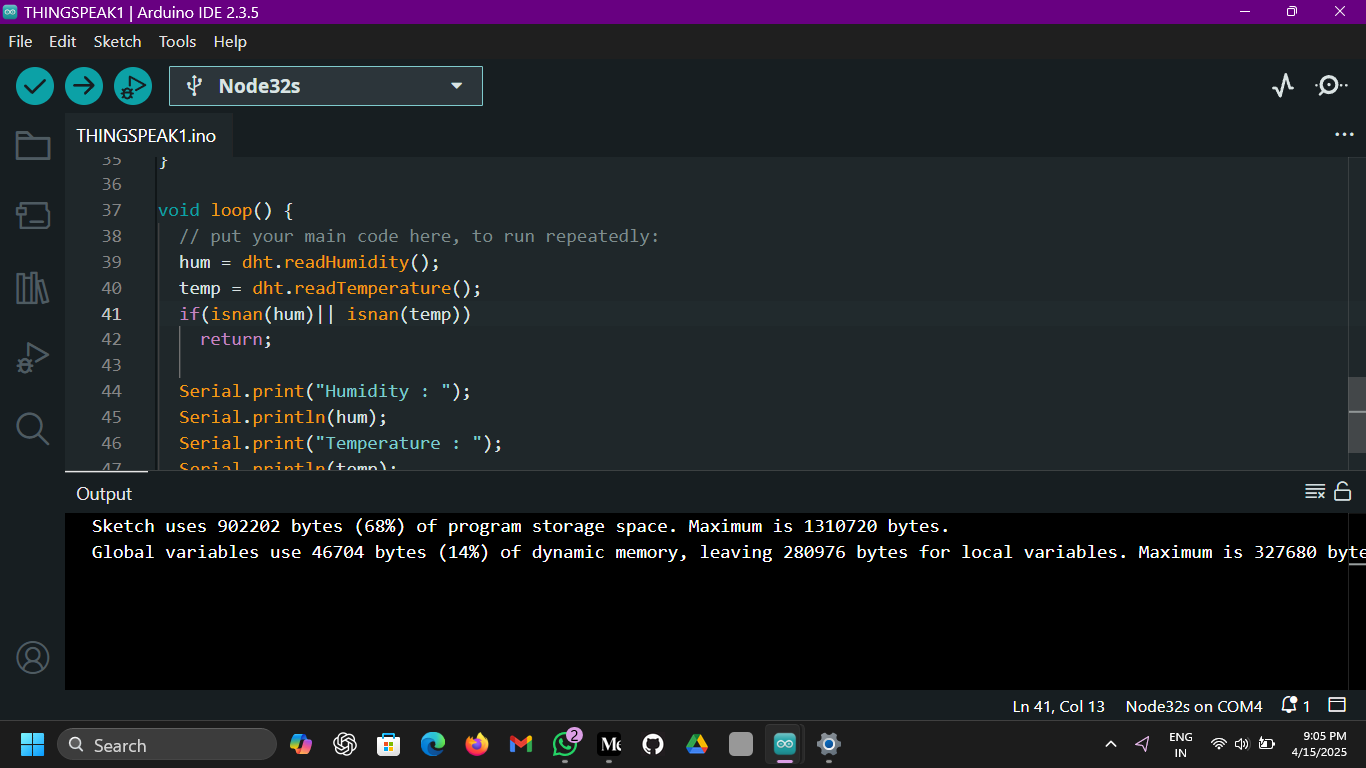The height and width of the screenshot is (768, 1366).
Task: Open the Sketch menu
Action: tap(117, 42)
